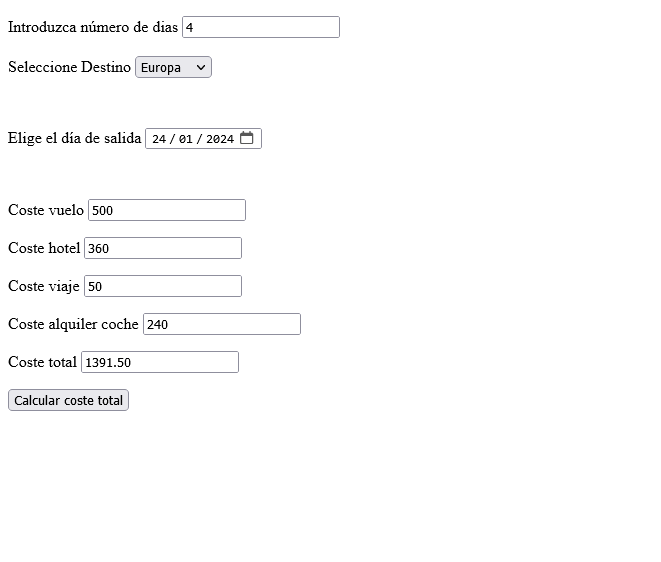Click the Elige el día de salida label
This screenshot has width=661, height=562.
74,138
